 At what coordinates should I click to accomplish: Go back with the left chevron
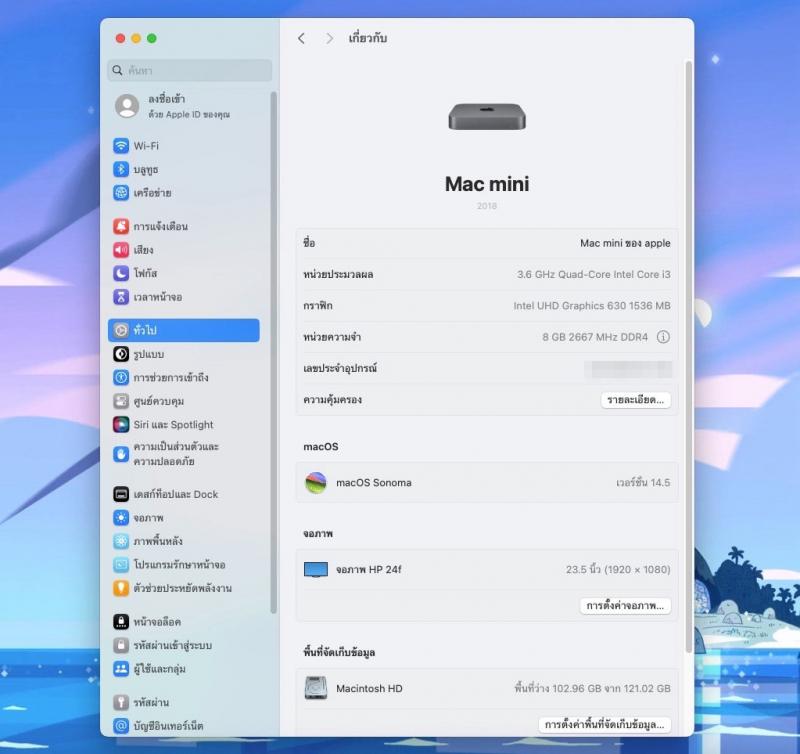point(302,38)
